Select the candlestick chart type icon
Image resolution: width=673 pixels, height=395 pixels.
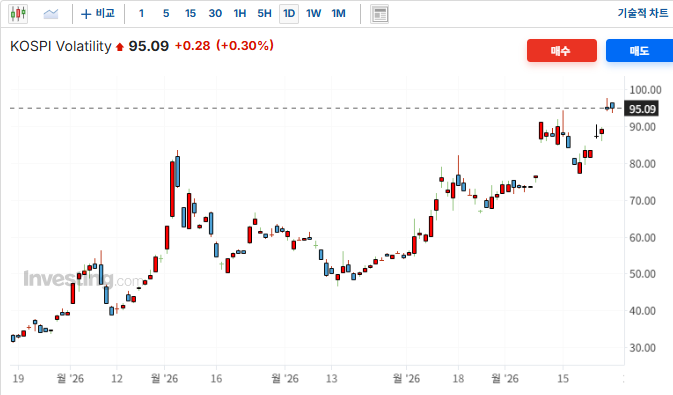tap(18, 14)
